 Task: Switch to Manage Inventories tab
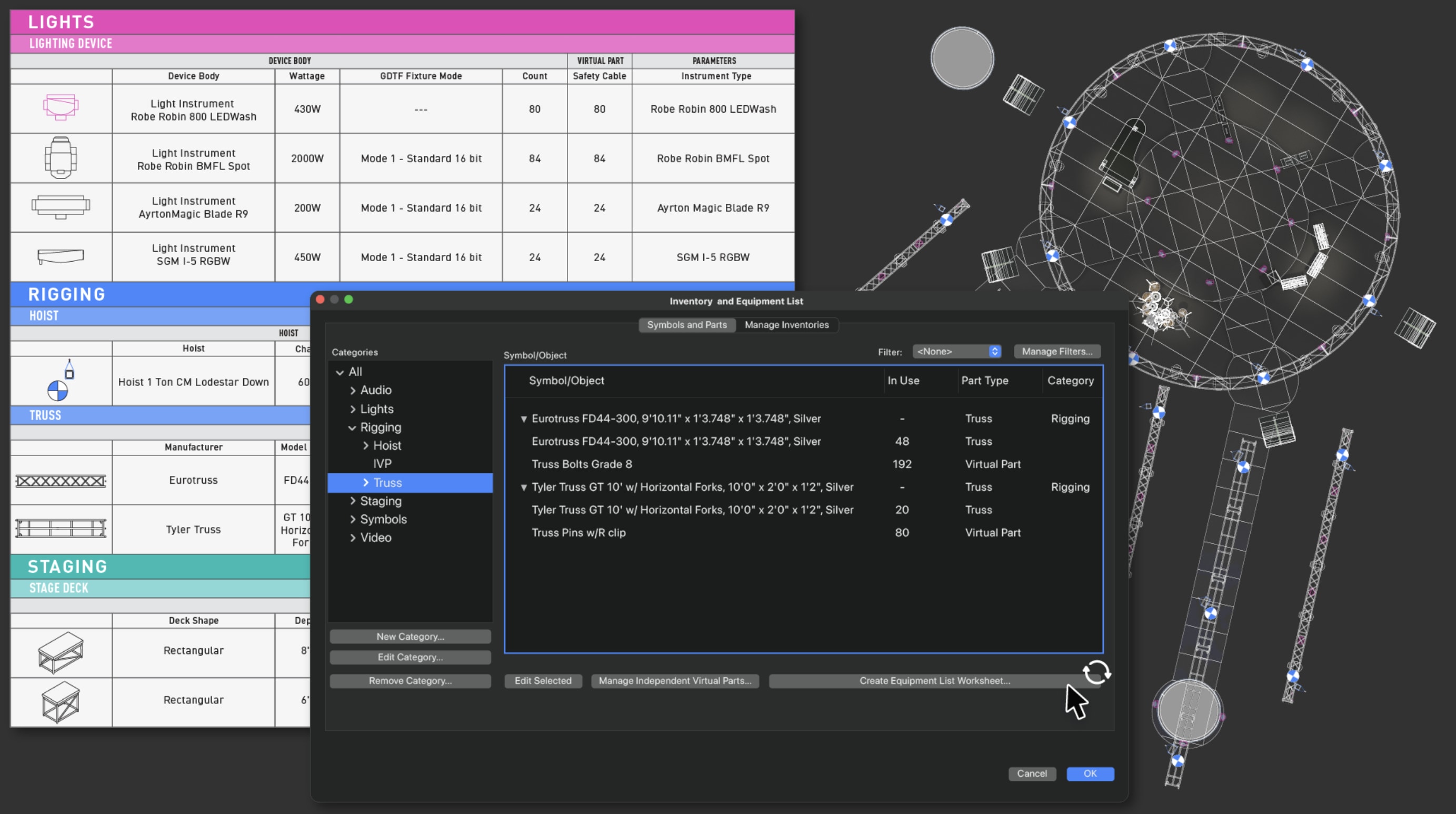[786, 325]
